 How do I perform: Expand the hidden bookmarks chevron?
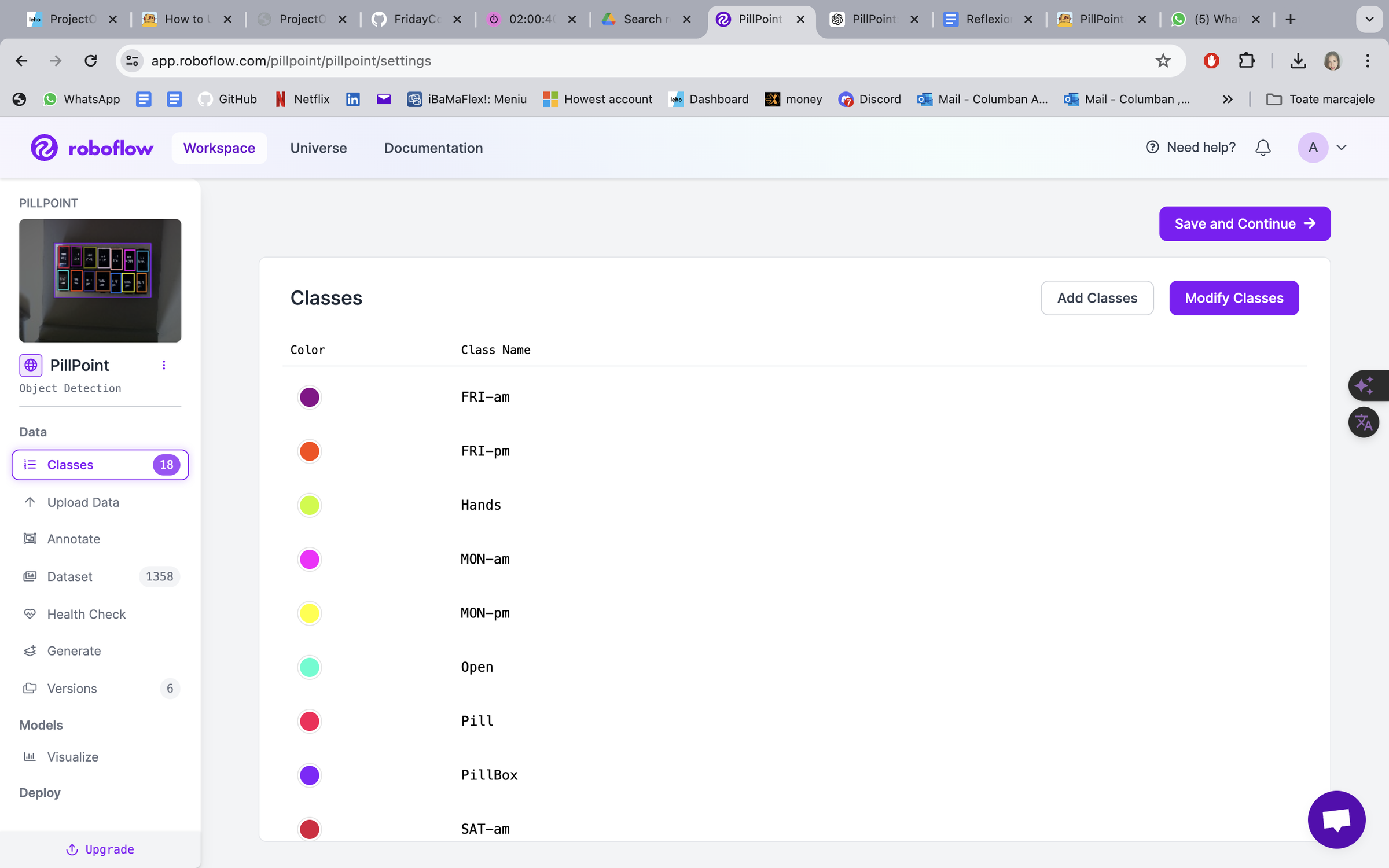[1227, 100]
